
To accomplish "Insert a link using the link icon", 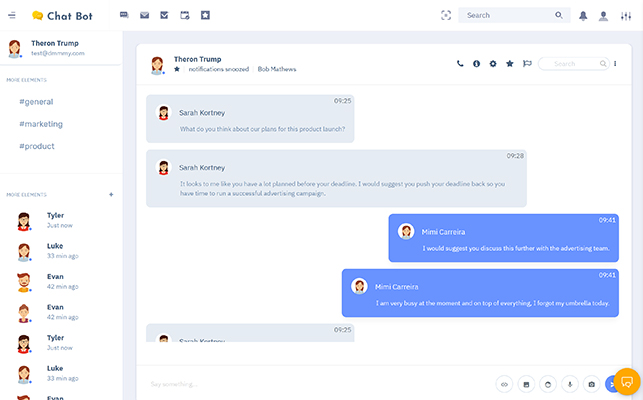I will (x=504, y=384).
